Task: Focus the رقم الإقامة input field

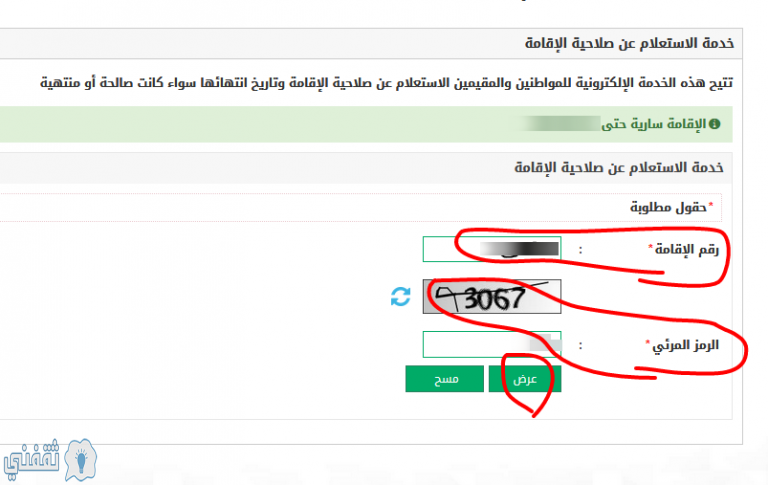Action: tap(492, 249)
